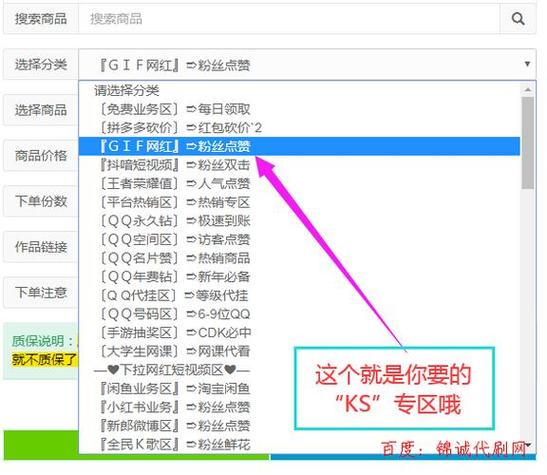This screenshot has width=547, height=475.
Task: Select highlighted GIF网红 粉丝点赞 option
Action: [299, 146]
